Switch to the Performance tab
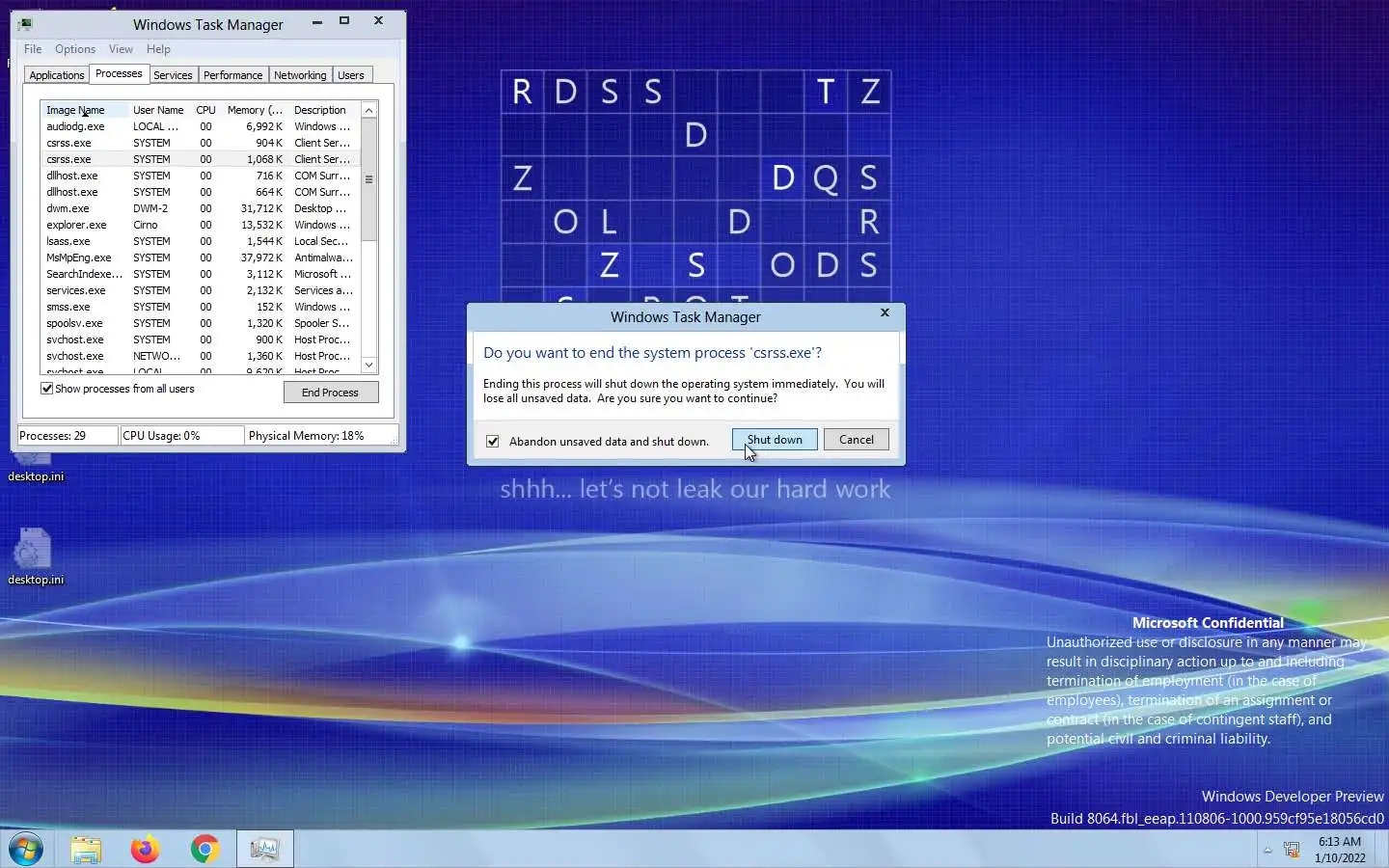 click(x=232, y=75)
